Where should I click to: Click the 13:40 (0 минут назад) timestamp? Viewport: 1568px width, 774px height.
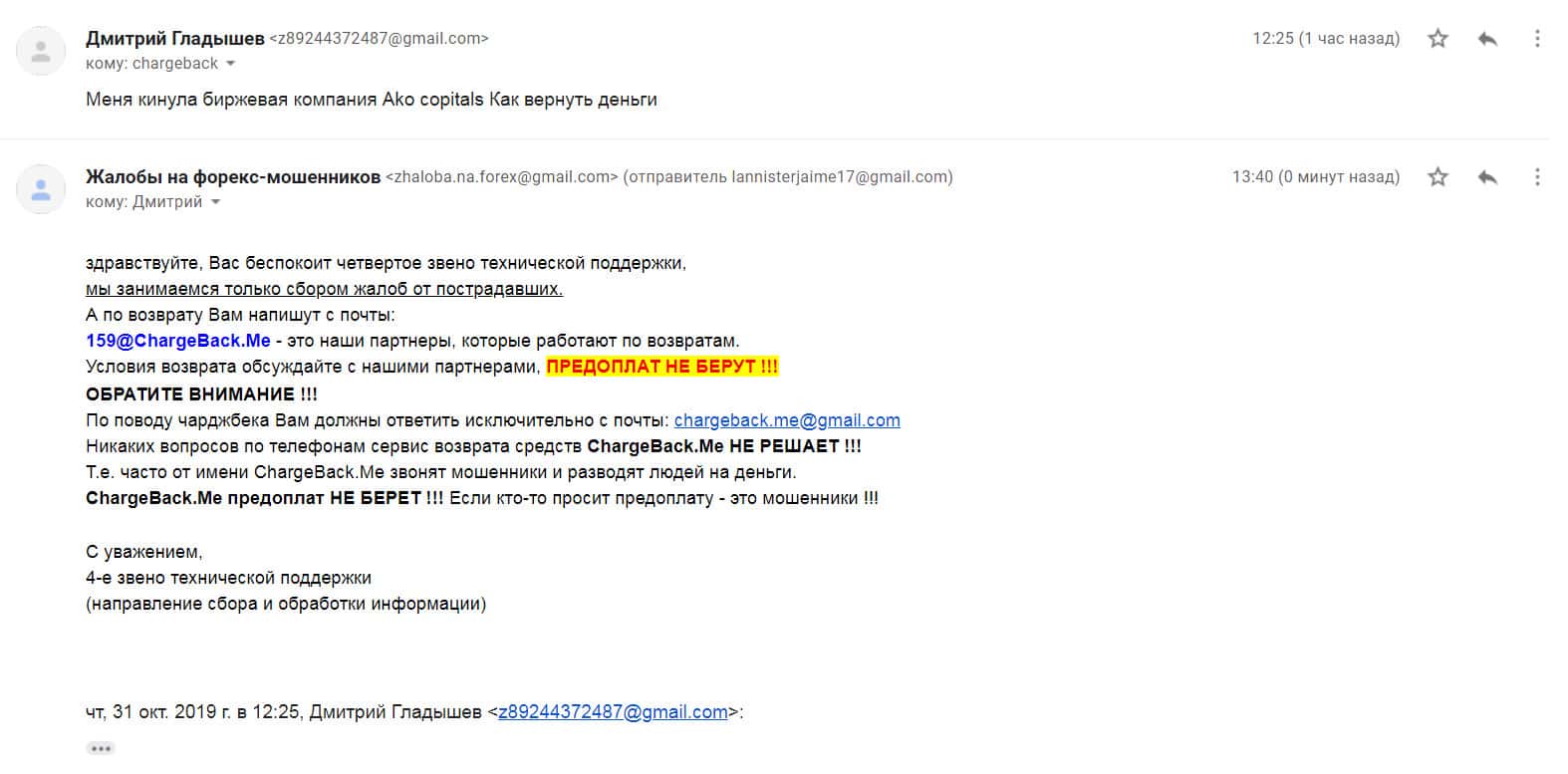click(1315, 177)
